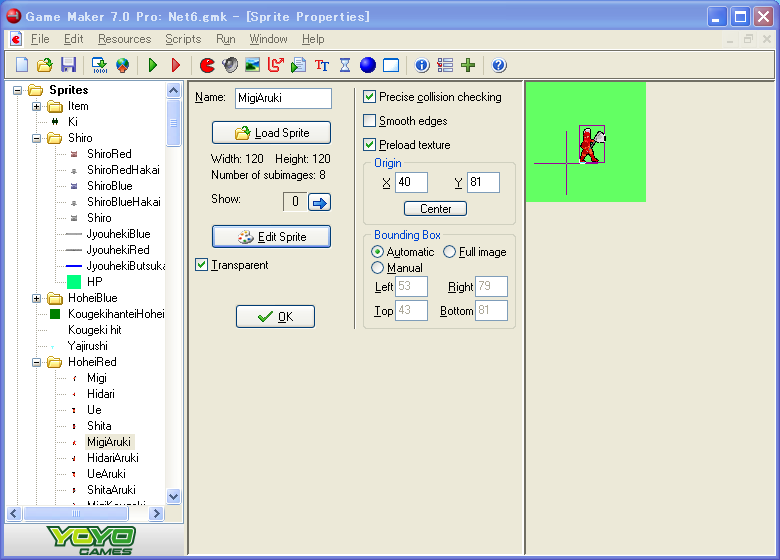Click the sprite Name input field

click(283, 98)
